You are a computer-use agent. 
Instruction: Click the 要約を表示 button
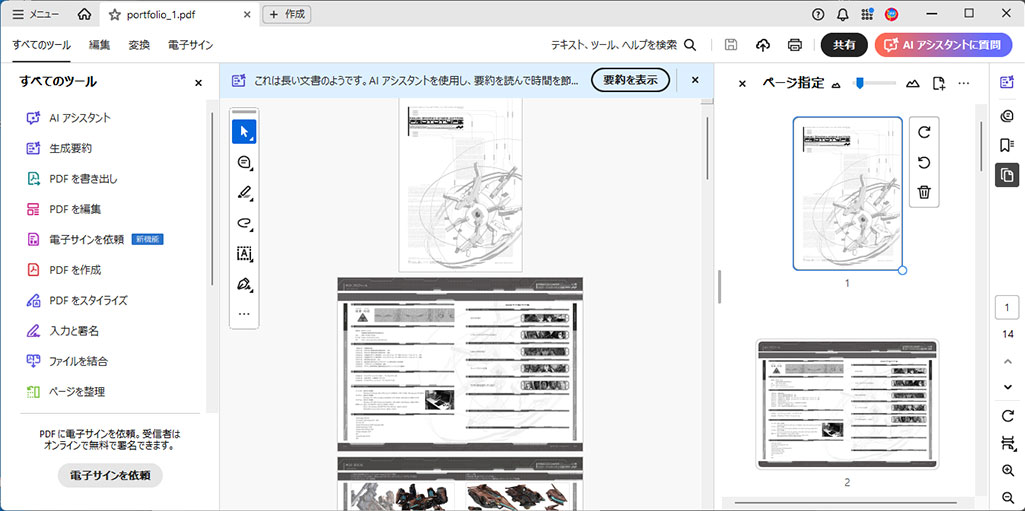tap(630, 80)
